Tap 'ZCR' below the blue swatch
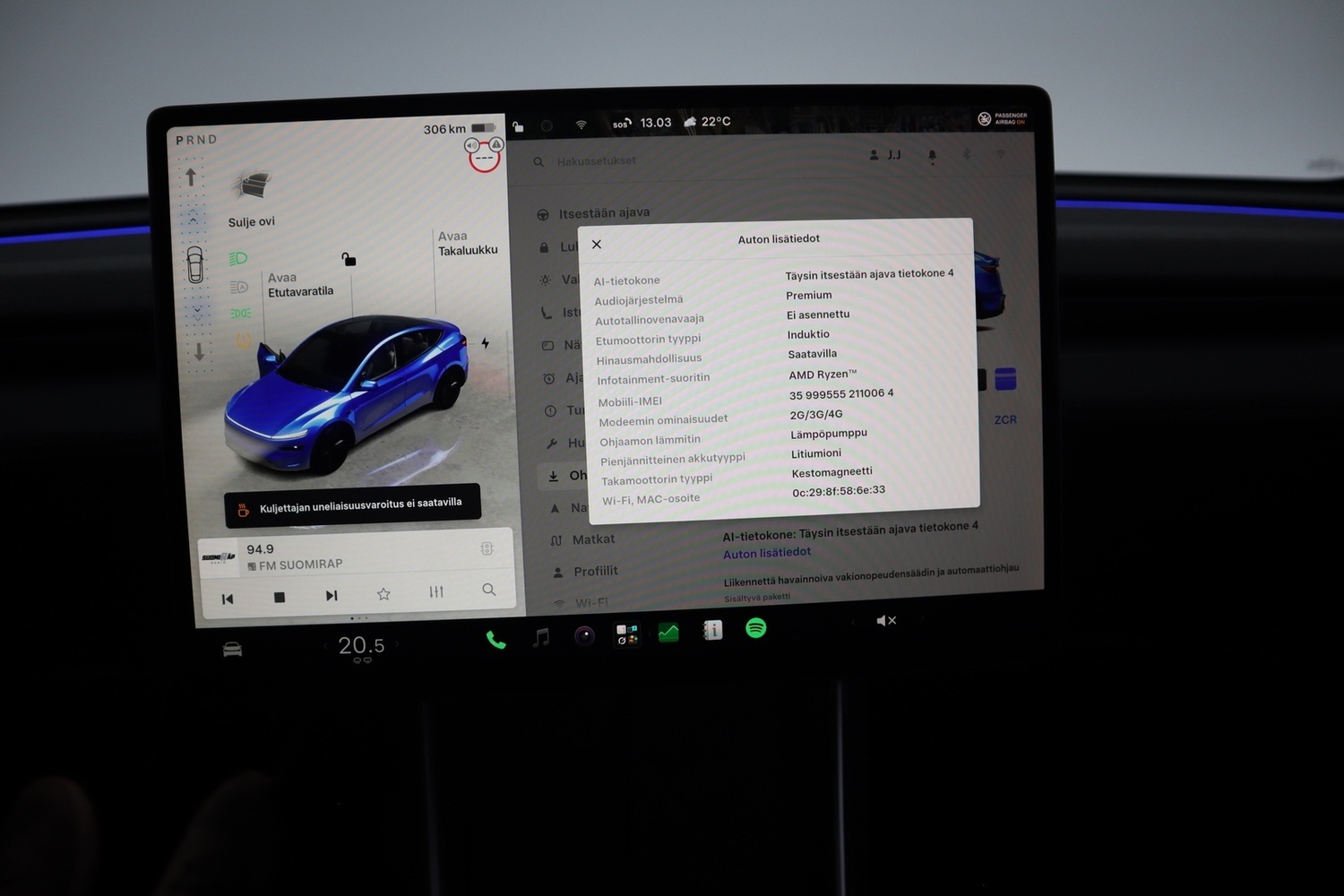Image resolution: width=1344 pixels, height=896 pixels. pyautogui.click(x=1005, y=419)
